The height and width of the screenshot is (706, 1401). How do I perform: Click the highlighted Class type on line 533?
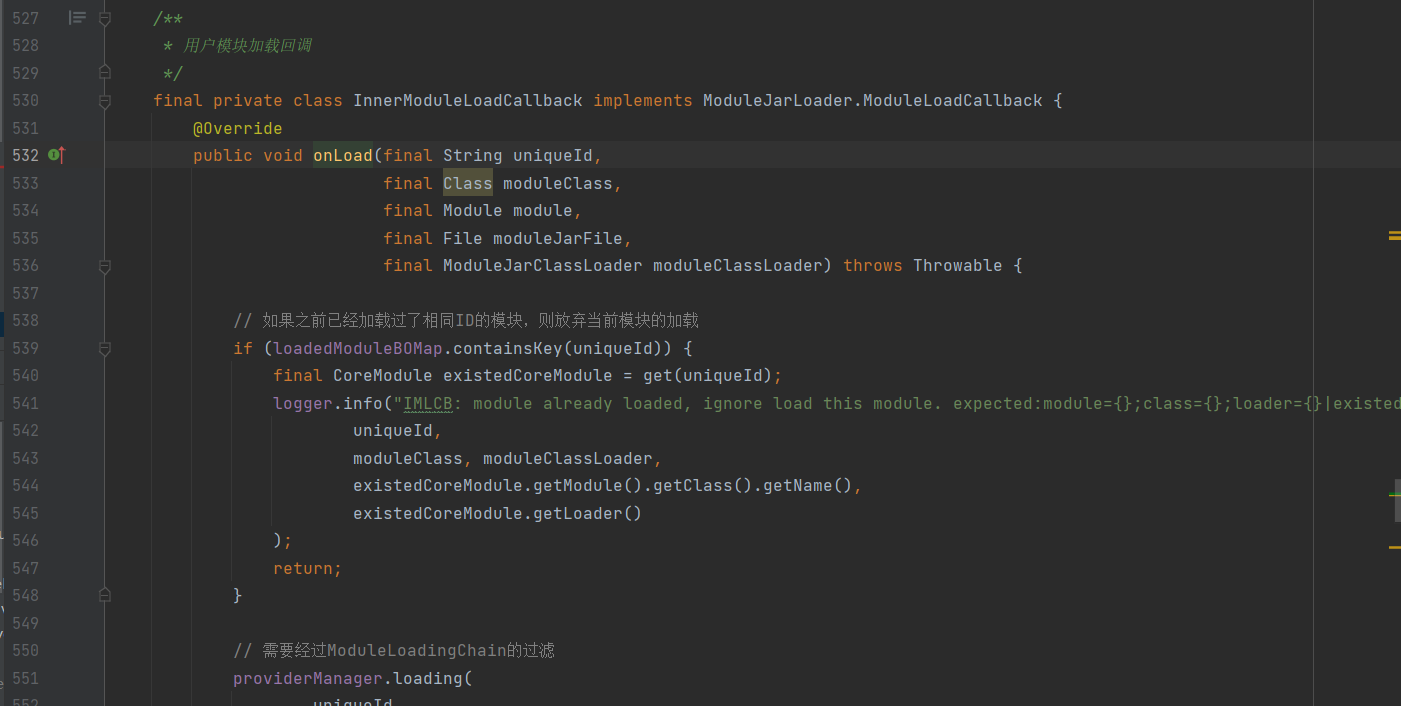pyautogui.click(x=467, y=183)
